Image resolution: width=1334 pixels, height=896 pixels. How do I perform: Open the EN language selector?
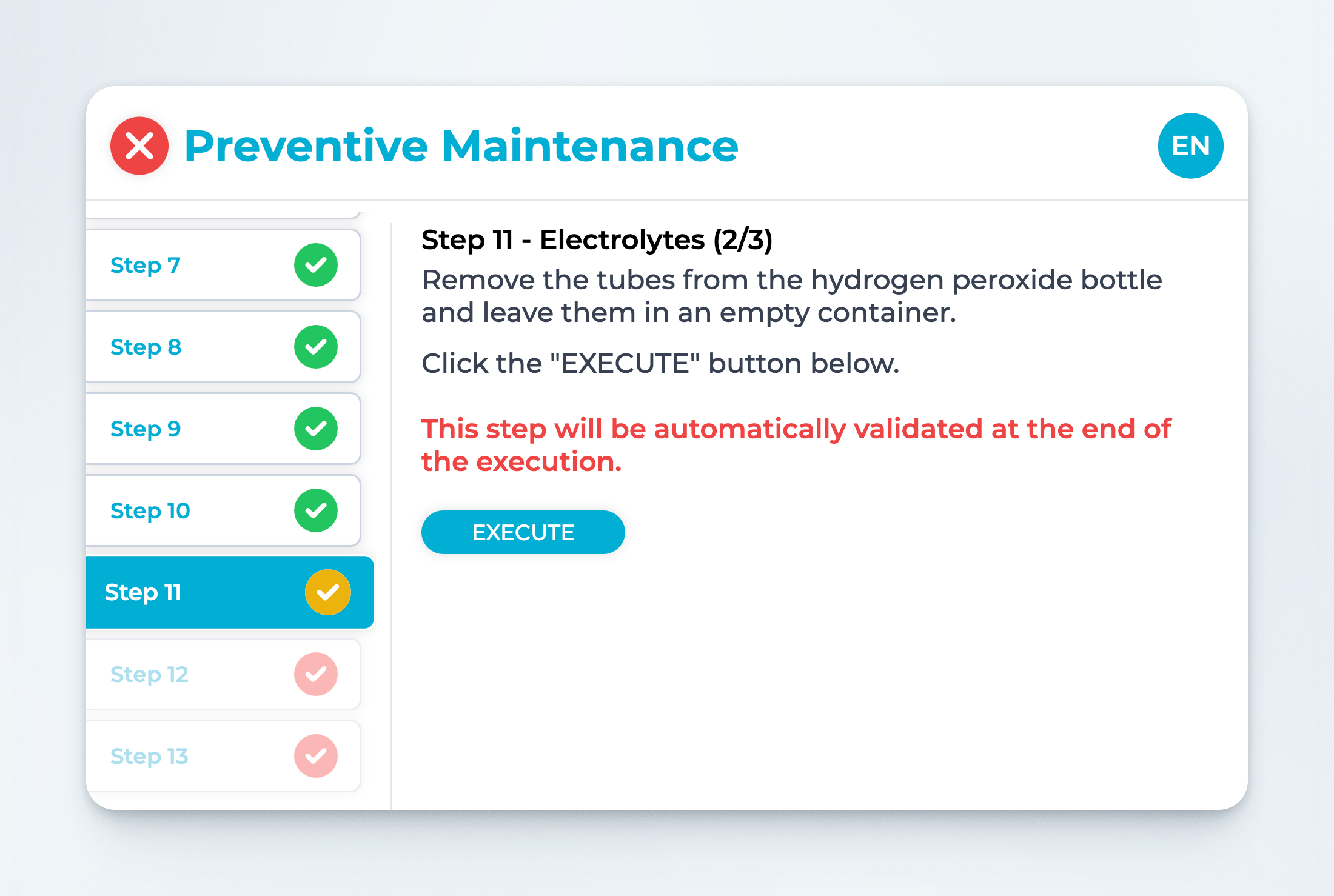[1190, 146]
